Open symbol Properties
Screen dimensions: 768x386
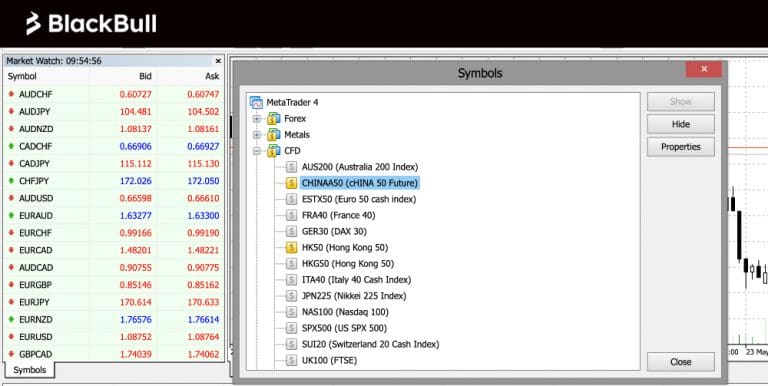point(680,147)
